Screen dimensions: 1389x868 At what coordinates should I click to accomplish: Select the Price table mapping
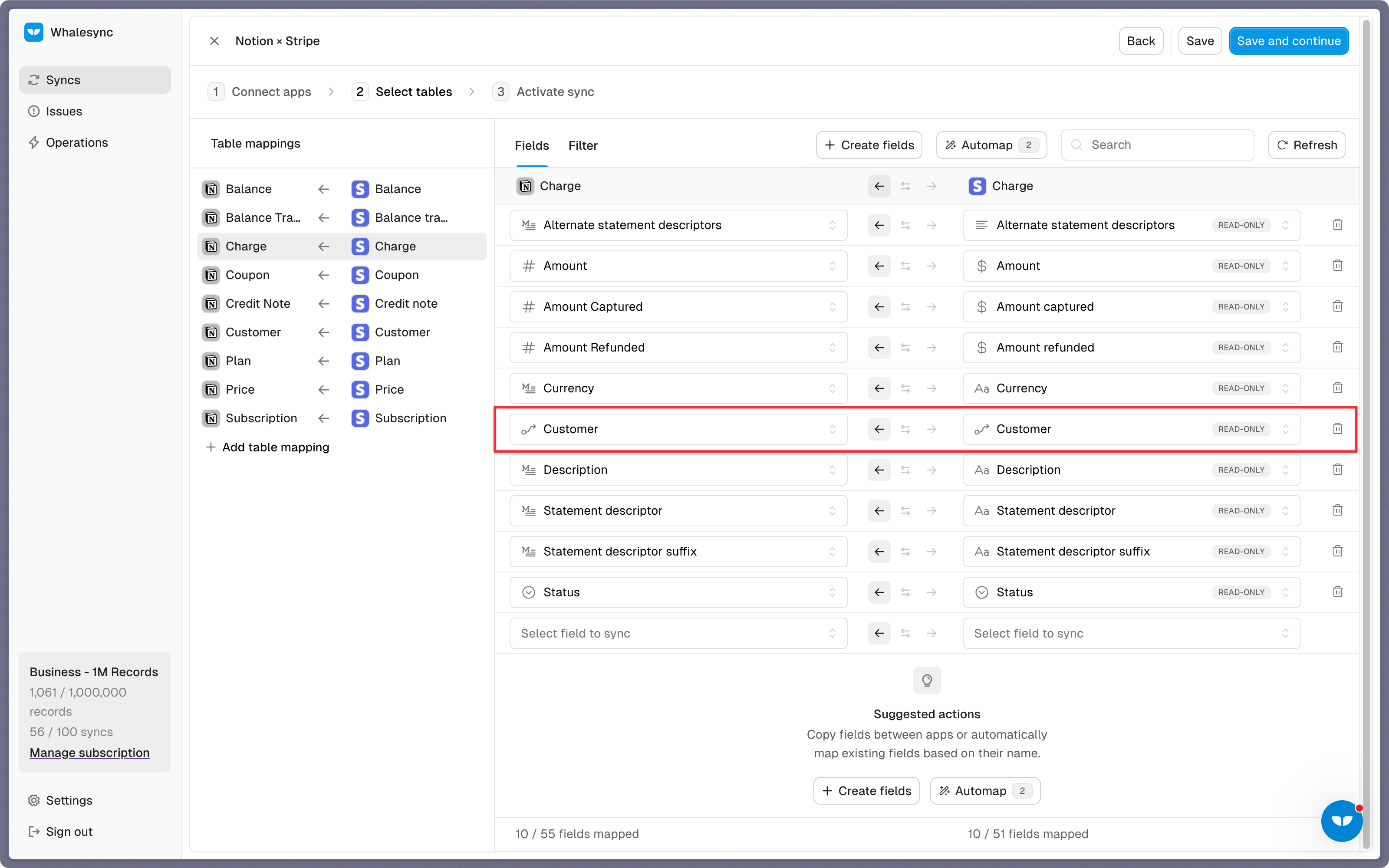coord(342,389)
